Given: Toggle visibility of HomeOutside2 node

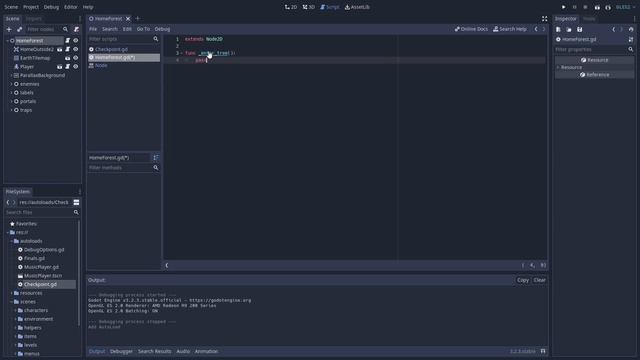Looking at the screenshot, I should 76,49.
